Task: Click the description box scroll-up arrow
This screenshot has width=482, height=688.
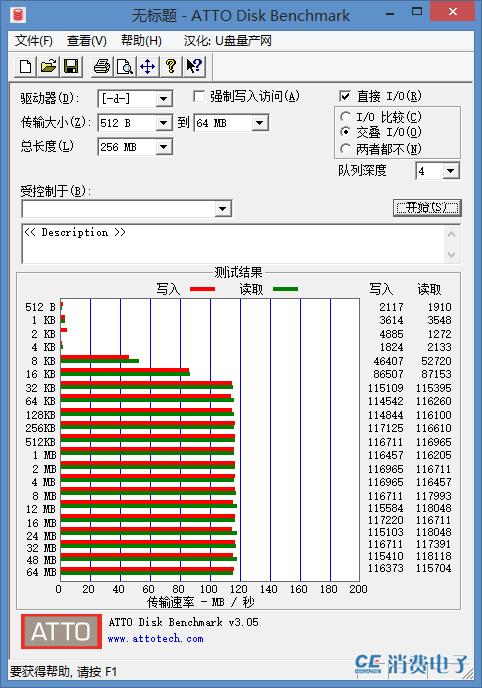Action: (452, 234)
